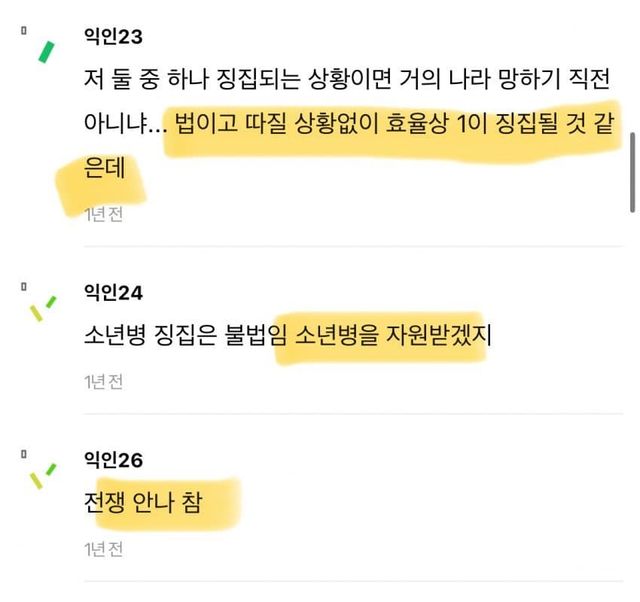Image resolution: width=640 pixels, height=602 pixels.
Task: Click the 1년 전 timestamp under 익인24's comment
Action: (103, 382)
